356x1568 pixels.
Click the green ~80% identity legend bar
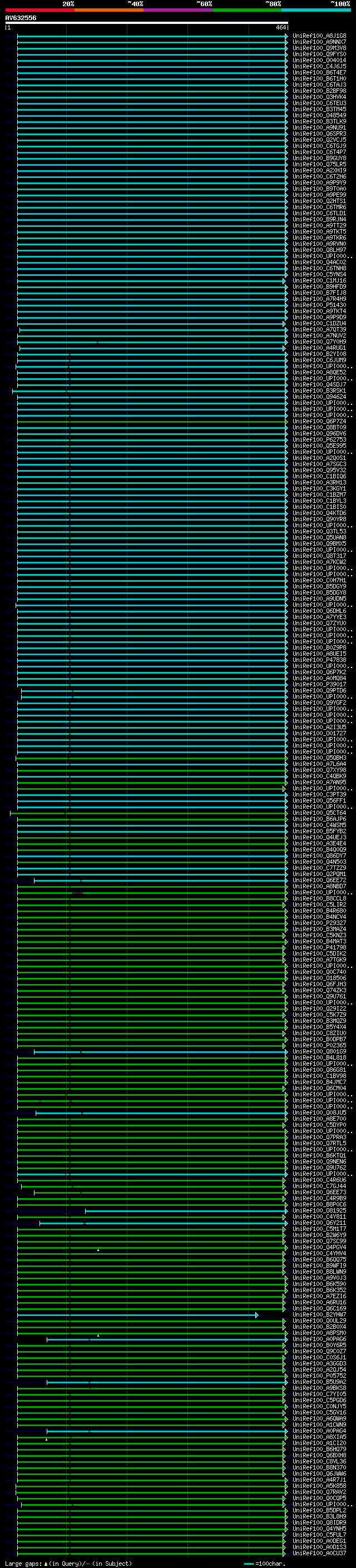[x=247, y=10]
